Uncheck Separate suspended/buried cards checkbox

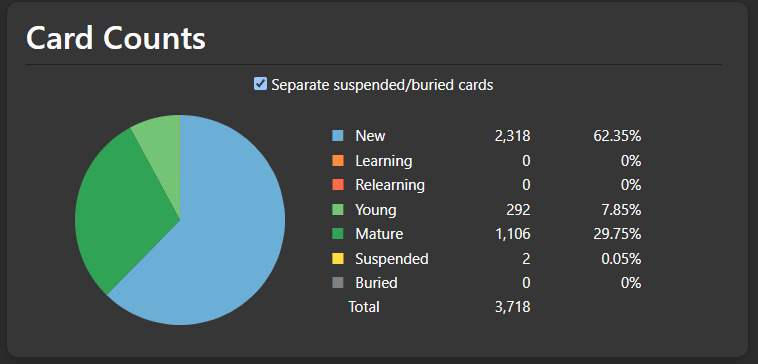[x=260, y=84]
